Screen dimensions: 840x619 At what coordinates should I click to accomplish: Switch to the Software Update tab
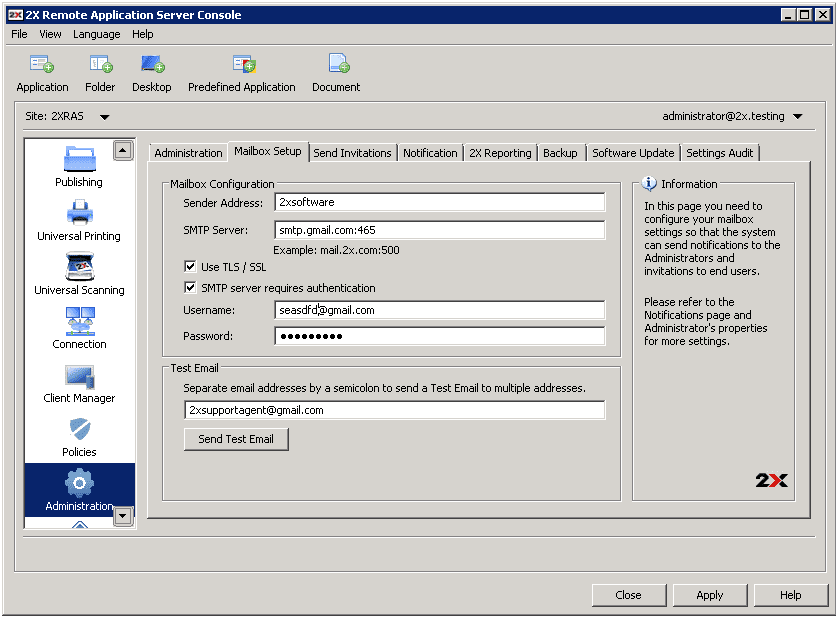point(633,153)
